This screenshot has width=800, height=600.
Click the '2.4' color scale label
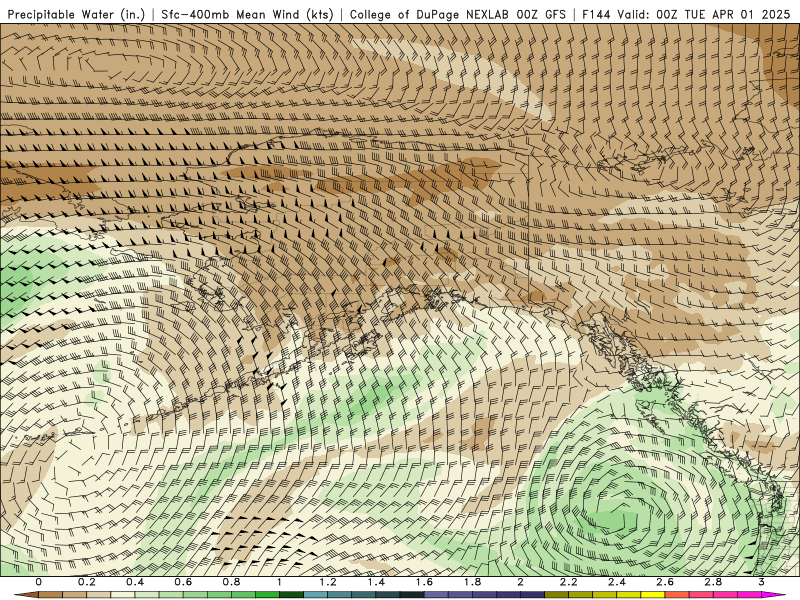click(617, 582)
